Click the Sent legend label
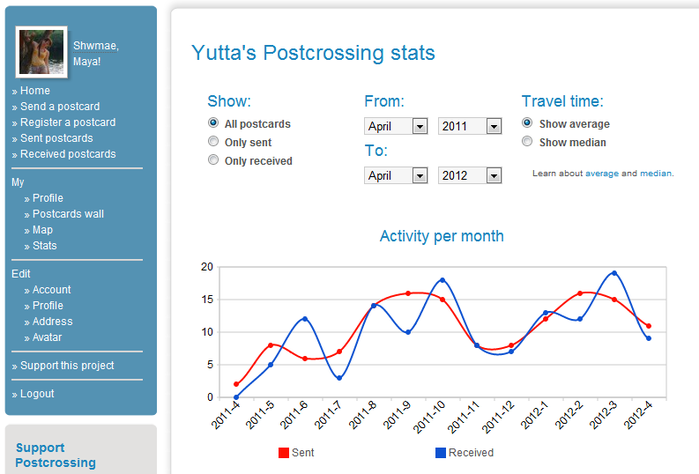The width and height of the screenshot is (699, 474). point(303,453)
